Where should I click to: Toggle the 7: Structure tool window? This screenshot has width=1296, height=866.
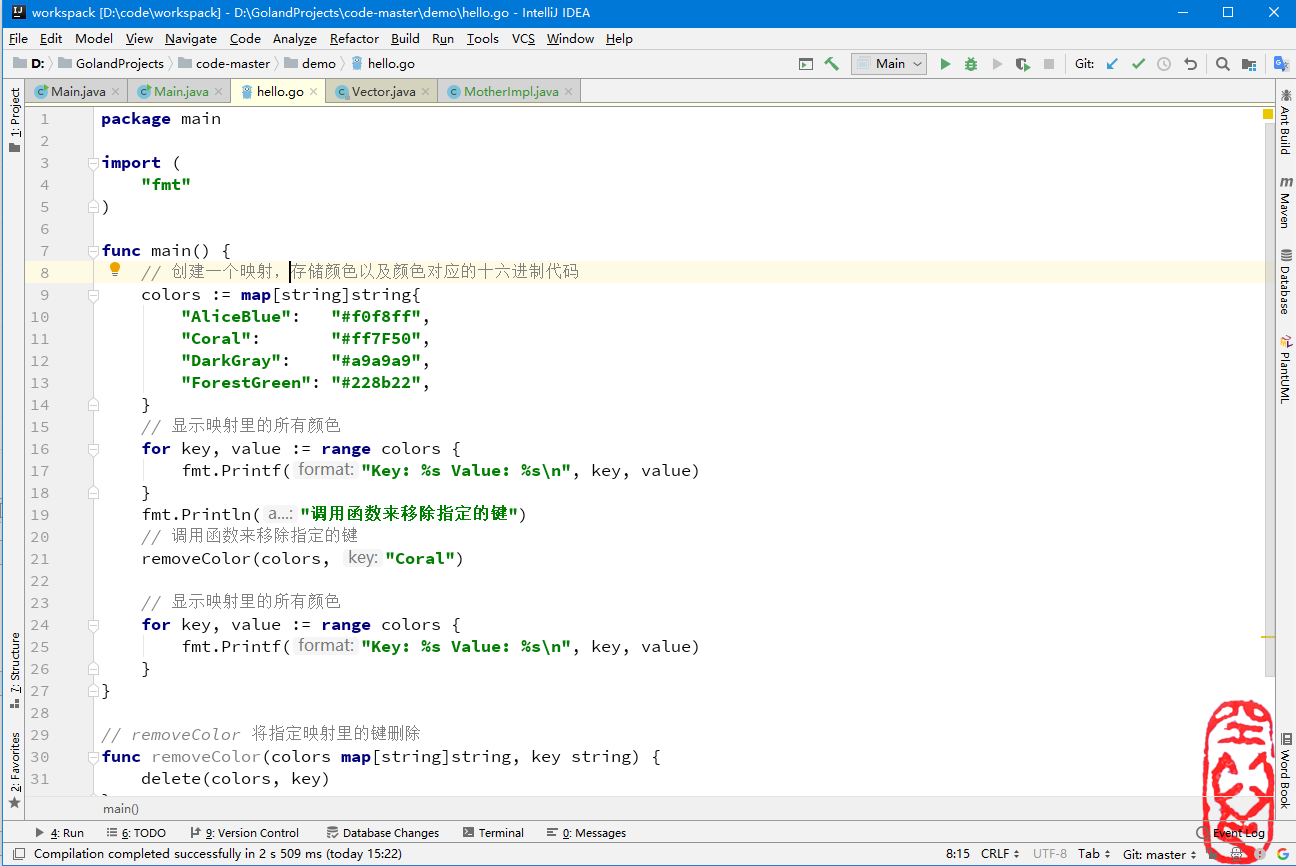(14, 669)
